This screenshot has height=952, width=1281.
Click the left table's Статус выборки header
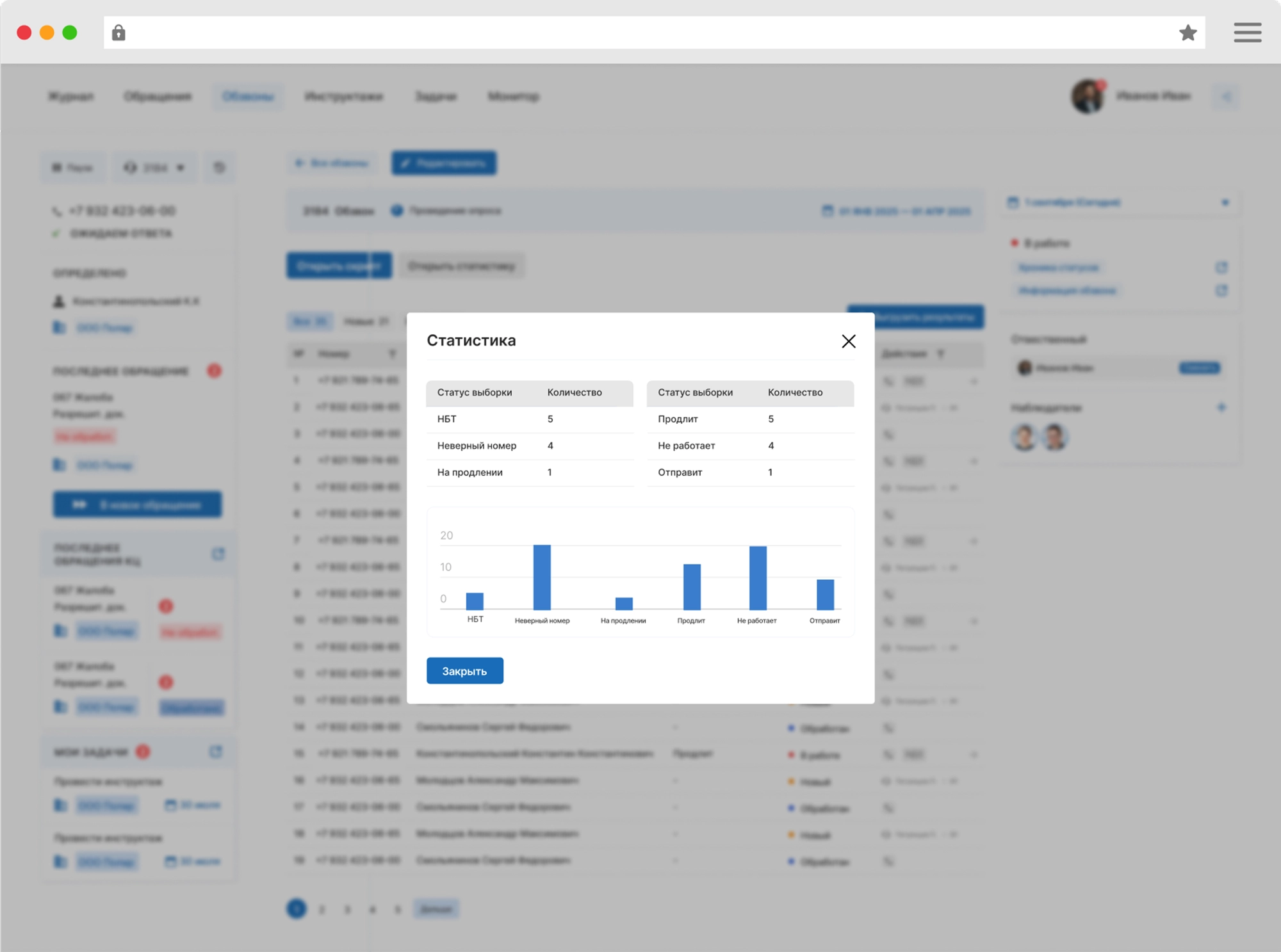click(x=475, y=392)
